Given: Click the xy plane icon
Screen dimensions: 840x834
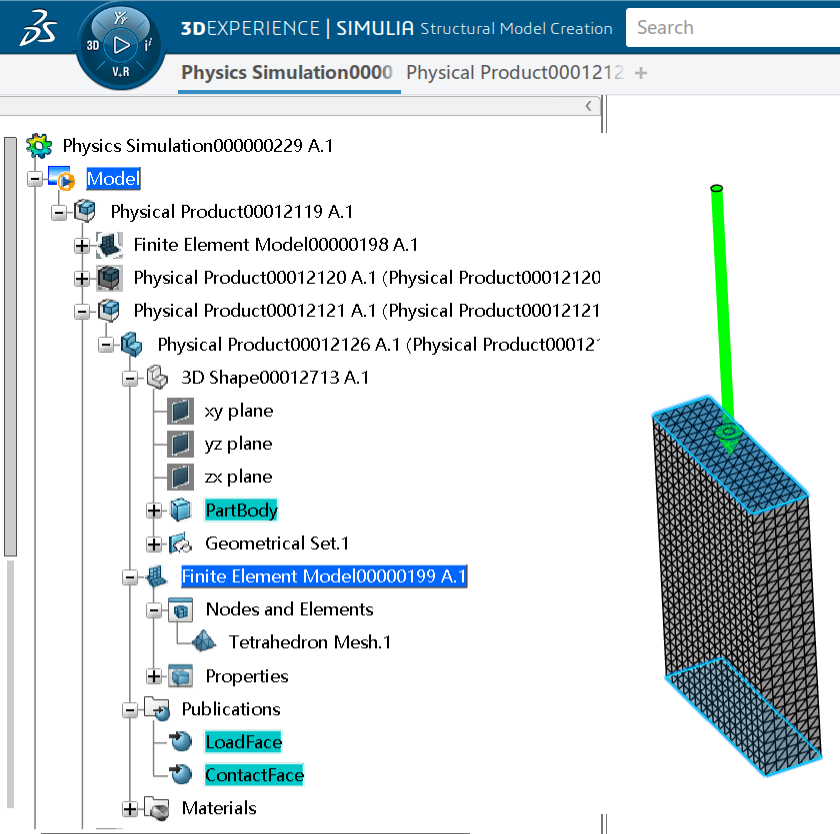Looking at the screenshot, I should coord(180,411).
